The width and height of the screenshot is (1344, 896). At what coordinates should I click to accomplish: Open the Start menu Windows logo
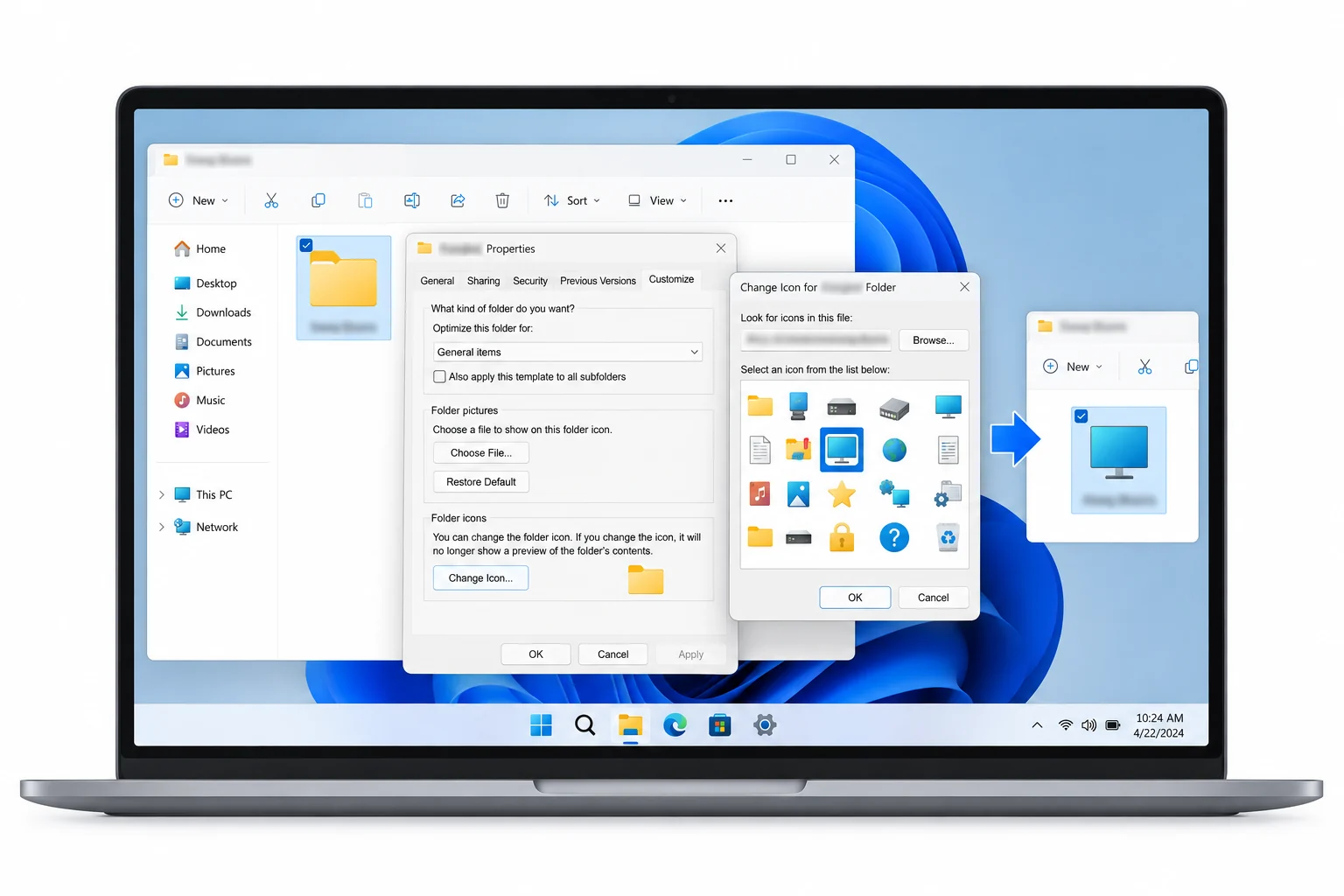tap(541, 724)
